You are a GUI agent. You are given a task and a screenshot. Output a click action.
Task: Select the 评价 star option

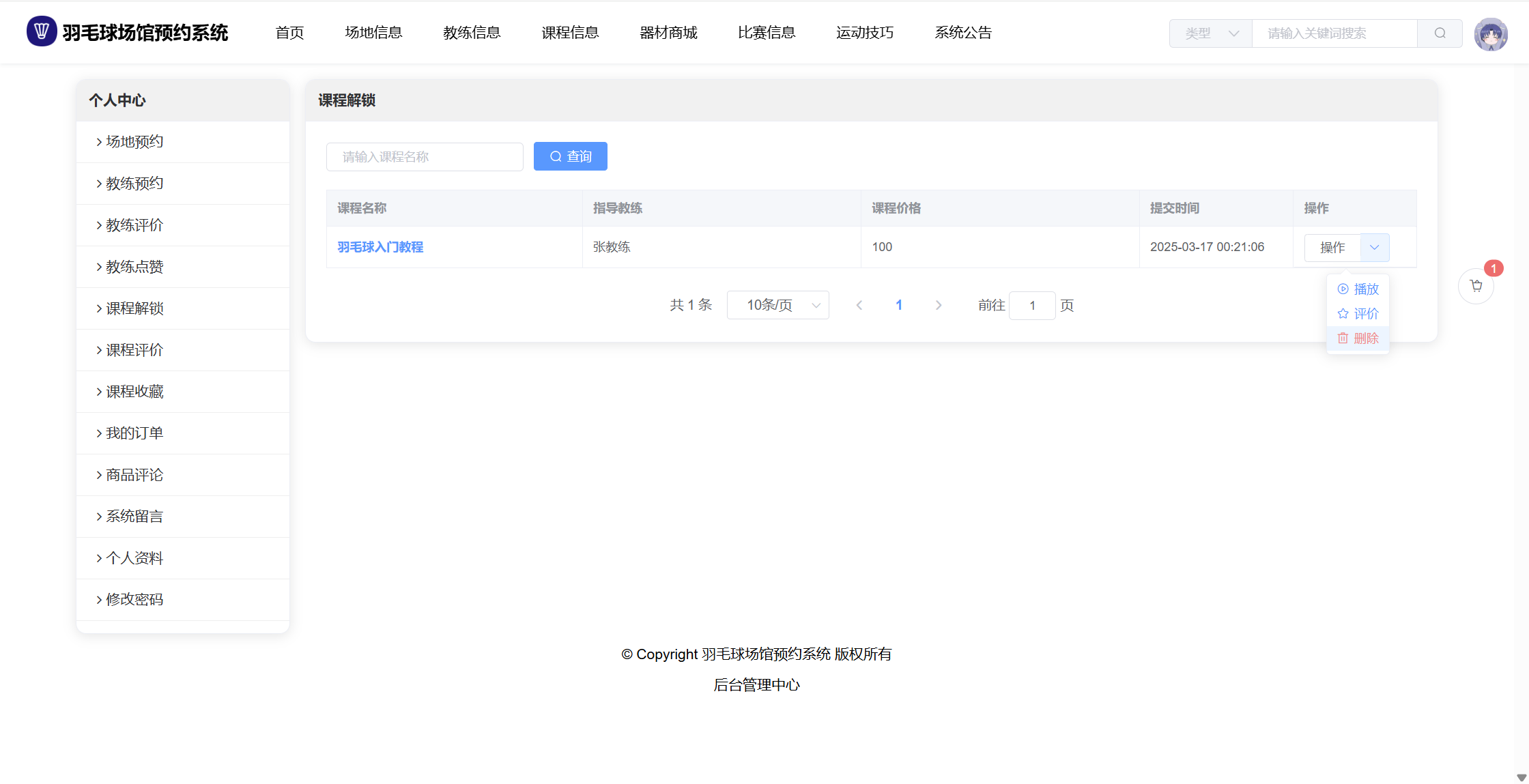tap(1358, 314)
